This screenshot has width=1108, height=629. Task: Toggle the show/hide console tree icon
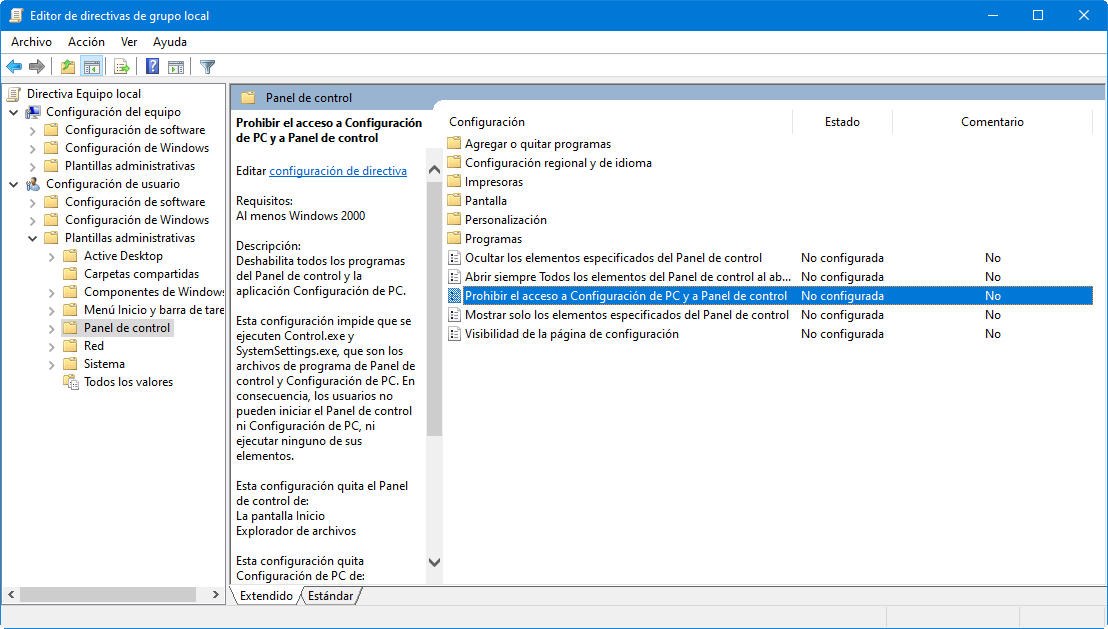coord(91,67)
